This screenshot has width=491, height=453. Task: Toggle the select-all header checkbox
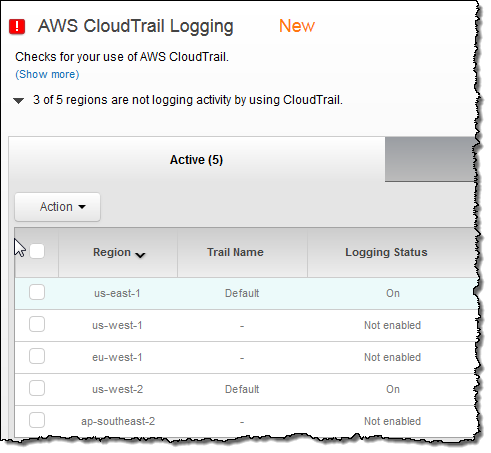(x=37, y=251)
